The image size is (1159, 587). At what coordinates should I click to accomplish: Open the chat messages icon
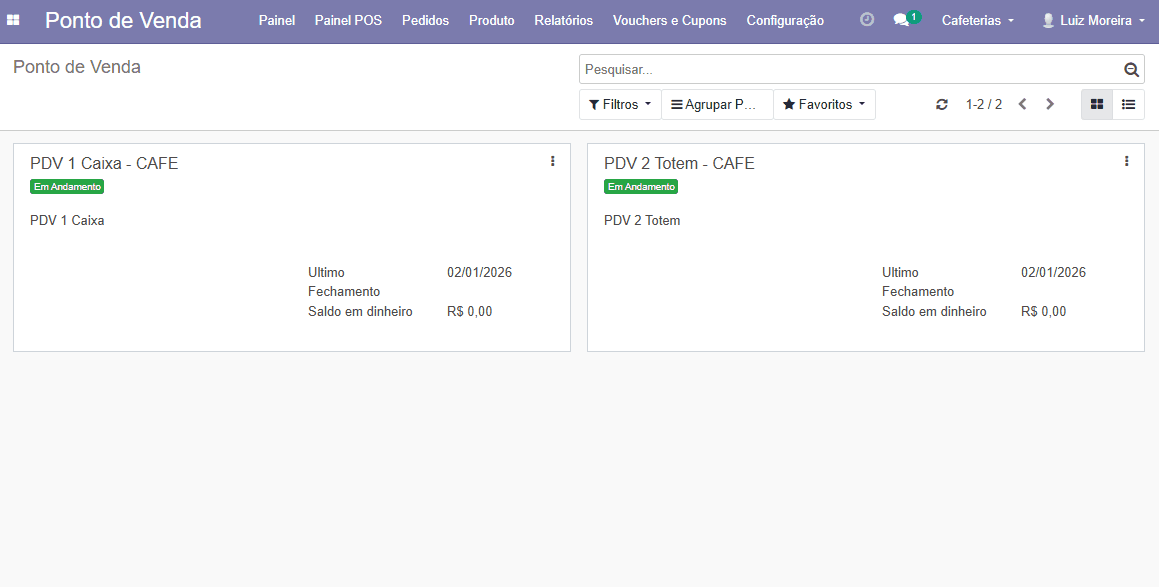[903, 20]
